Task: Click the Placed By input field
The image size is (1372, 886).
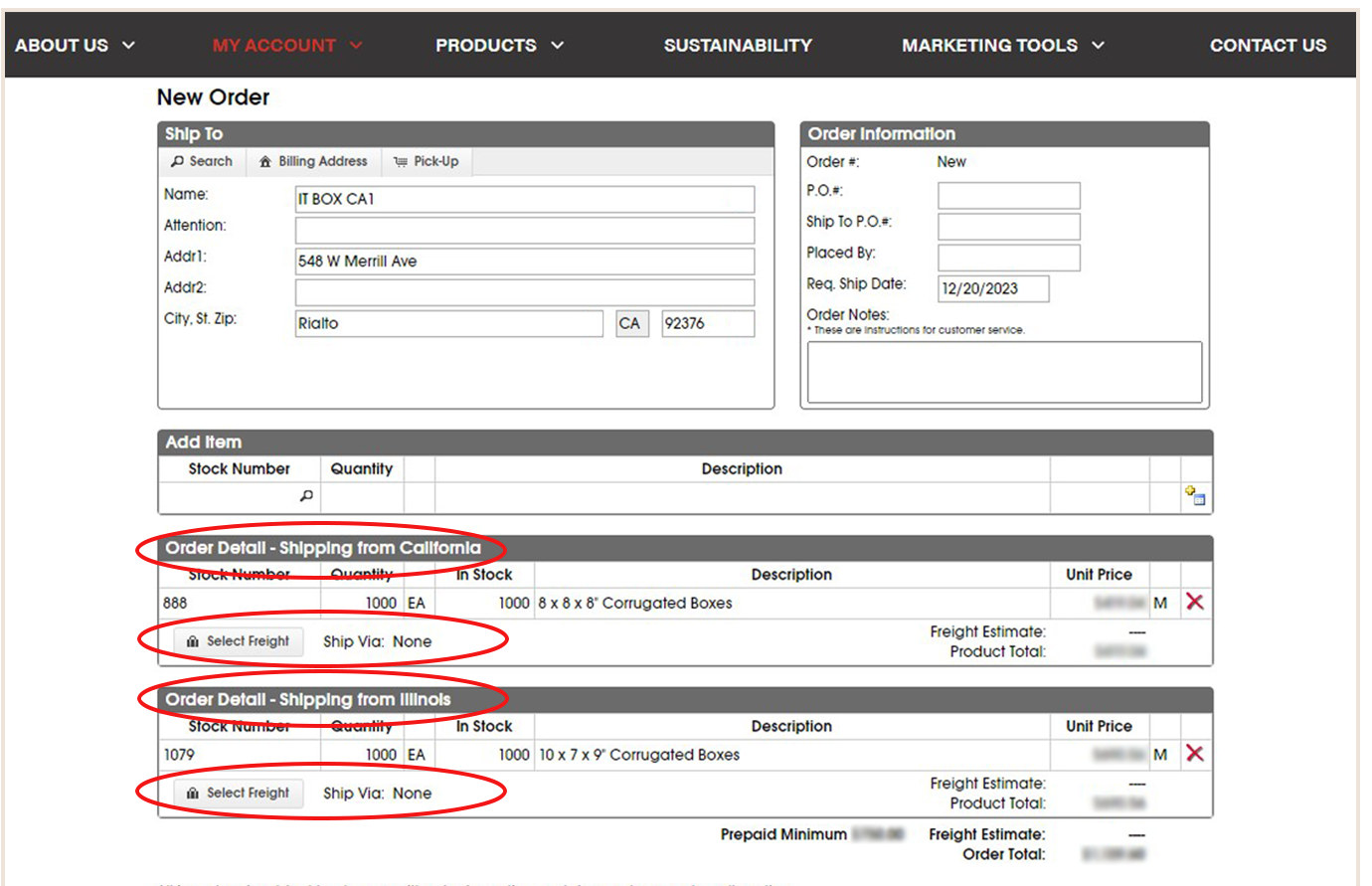Action: click(x=1009, y=258)
